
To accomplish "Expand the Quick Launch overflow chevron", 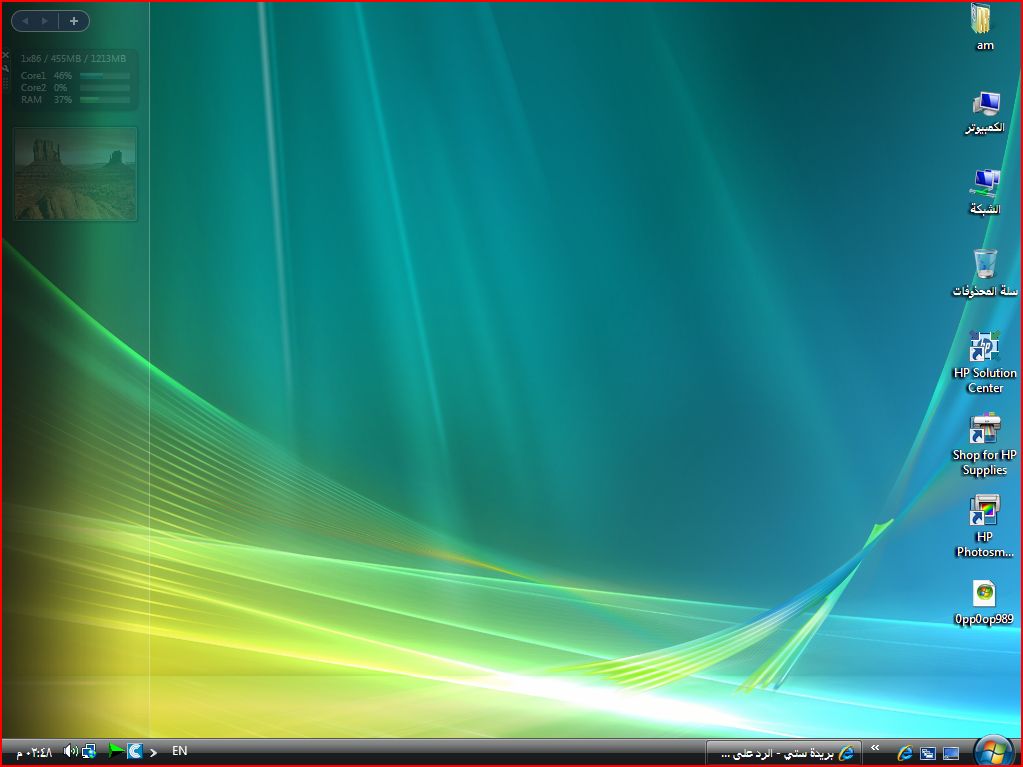I will pyautogui.click(x=875, y=748).
